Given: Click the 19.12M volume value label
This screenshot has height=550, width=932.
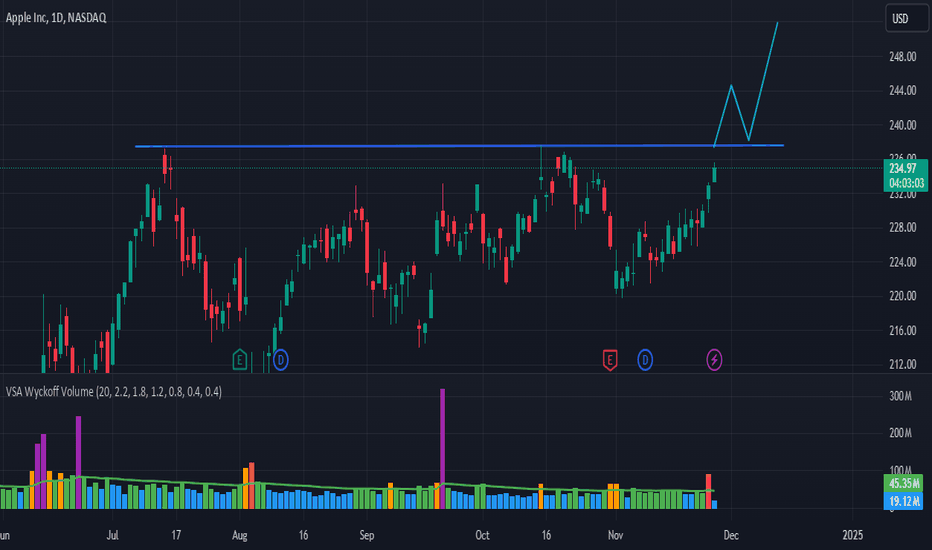Looking at the screenshot, I should coord(904,501).
